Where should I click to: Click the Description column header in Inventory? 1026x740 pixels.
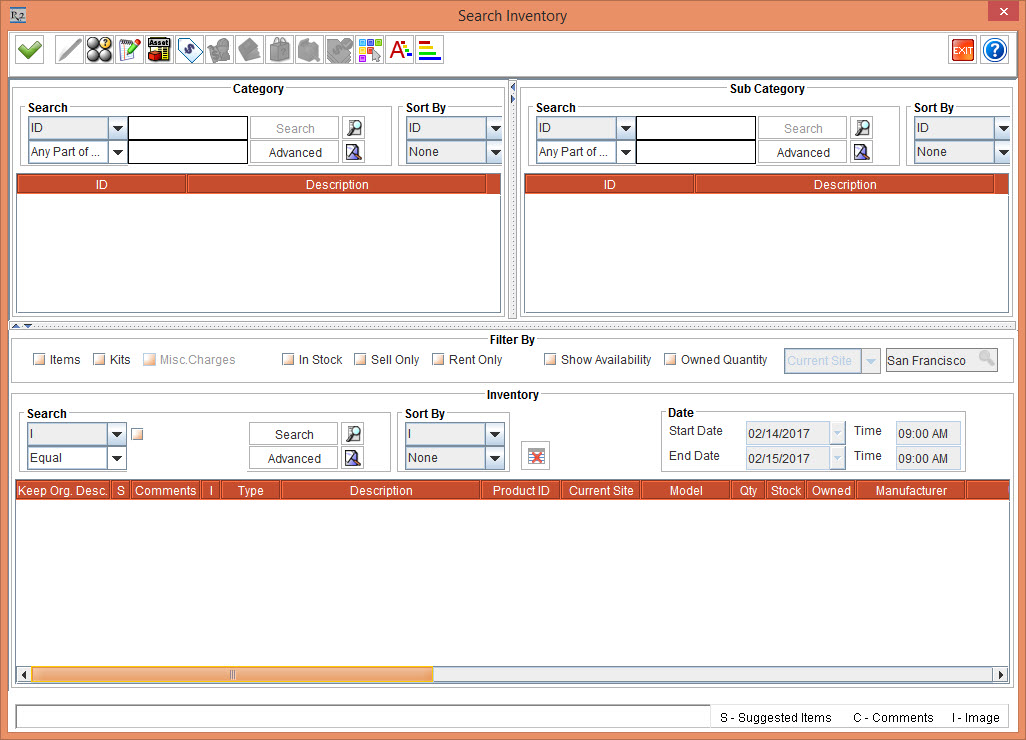(381, 491)
